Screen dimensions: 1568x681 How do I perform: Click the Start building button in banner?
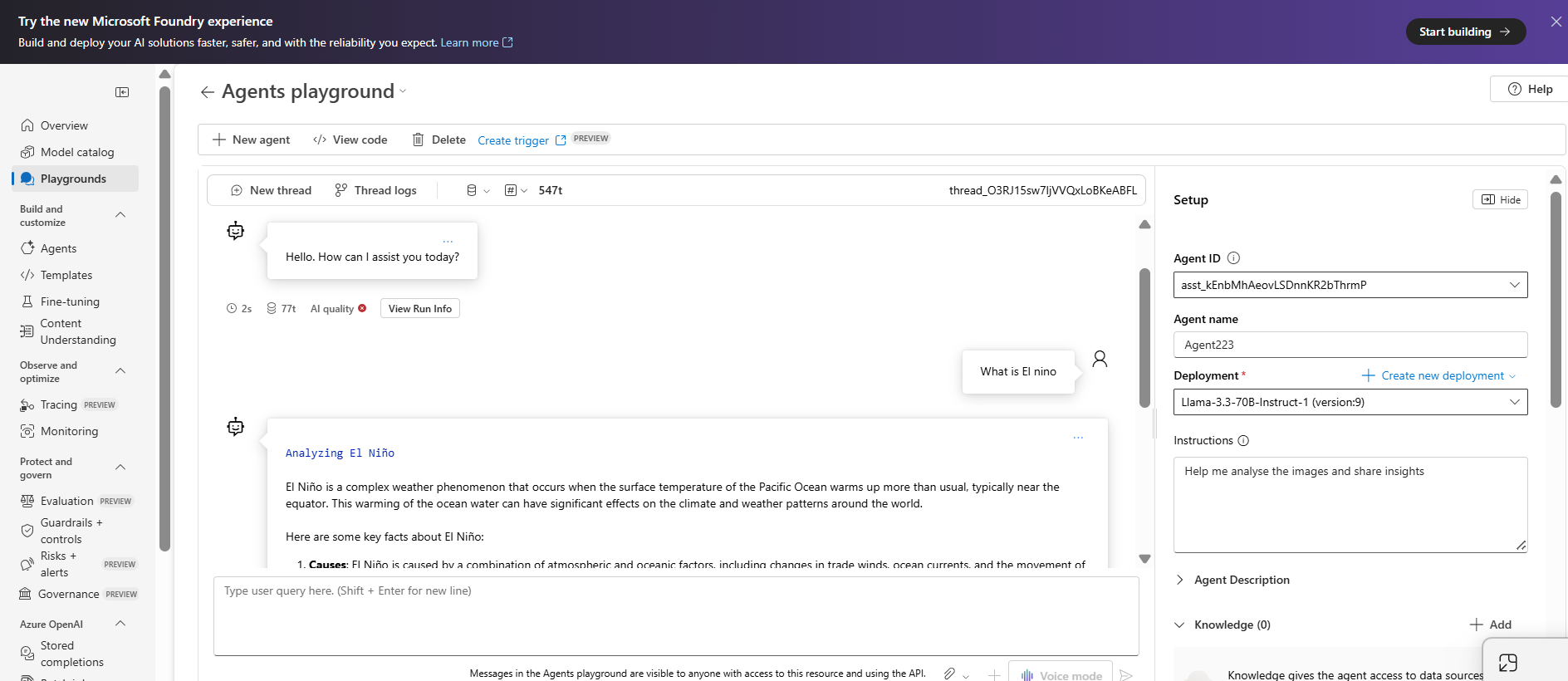1466,32
